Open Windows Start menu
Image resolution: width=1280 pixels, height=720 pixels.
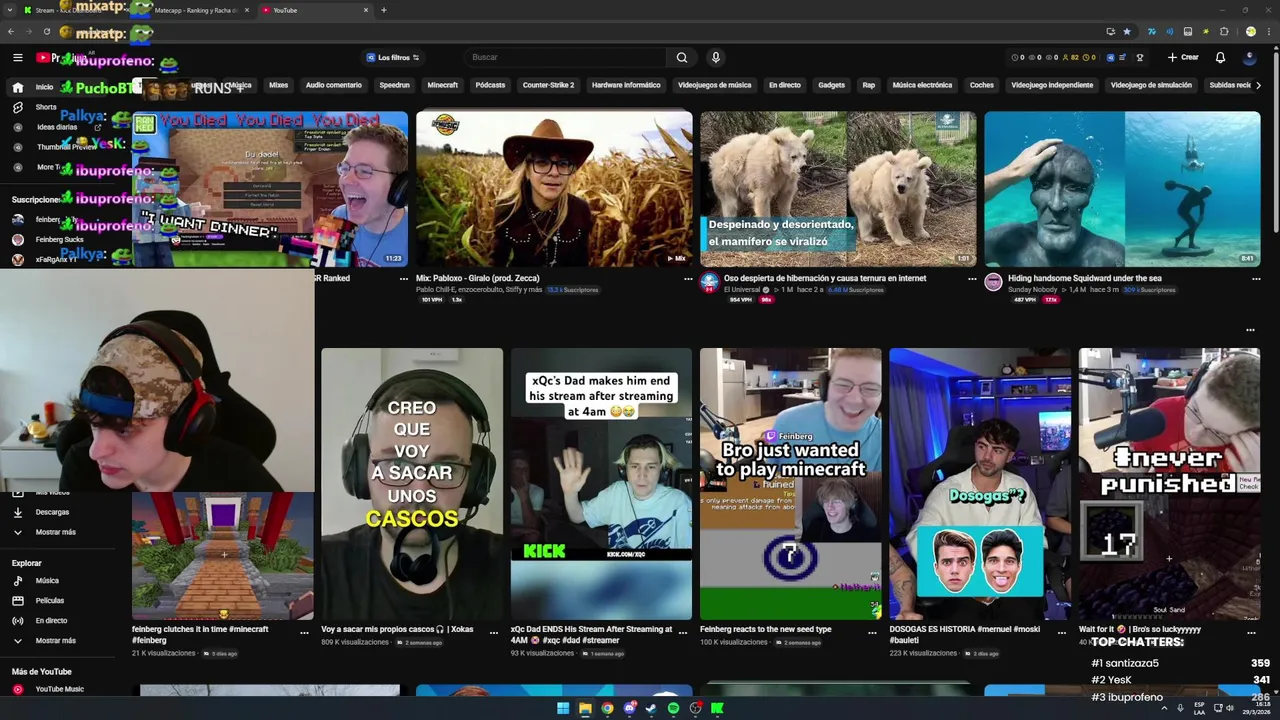(563, 708)
